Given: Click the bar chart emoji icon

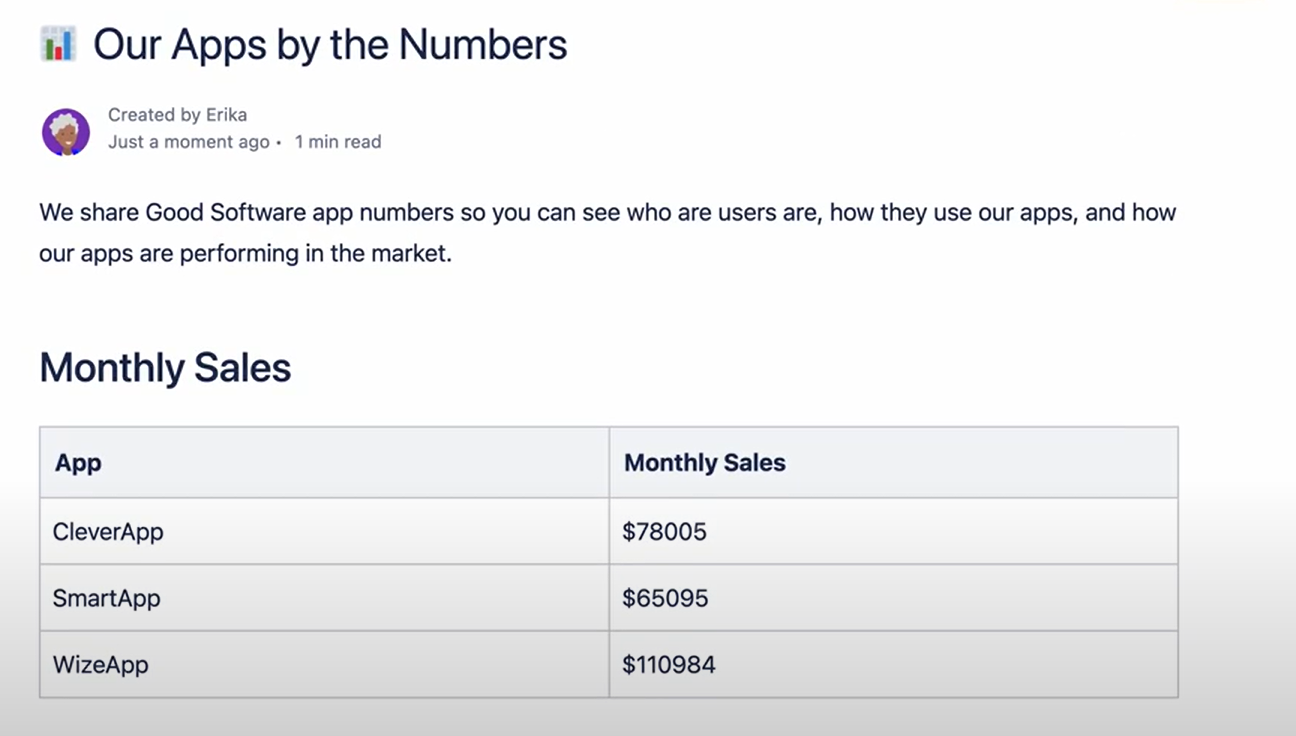Looking at the screenshot, I should click(x=58, y=44).
